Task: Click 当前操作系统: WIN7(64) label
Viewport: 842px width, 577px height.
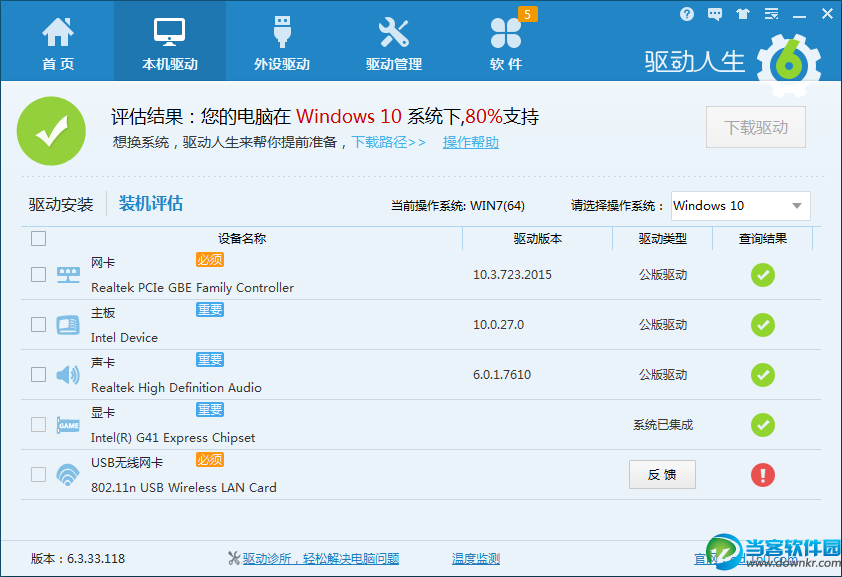Action: (458, 206)
